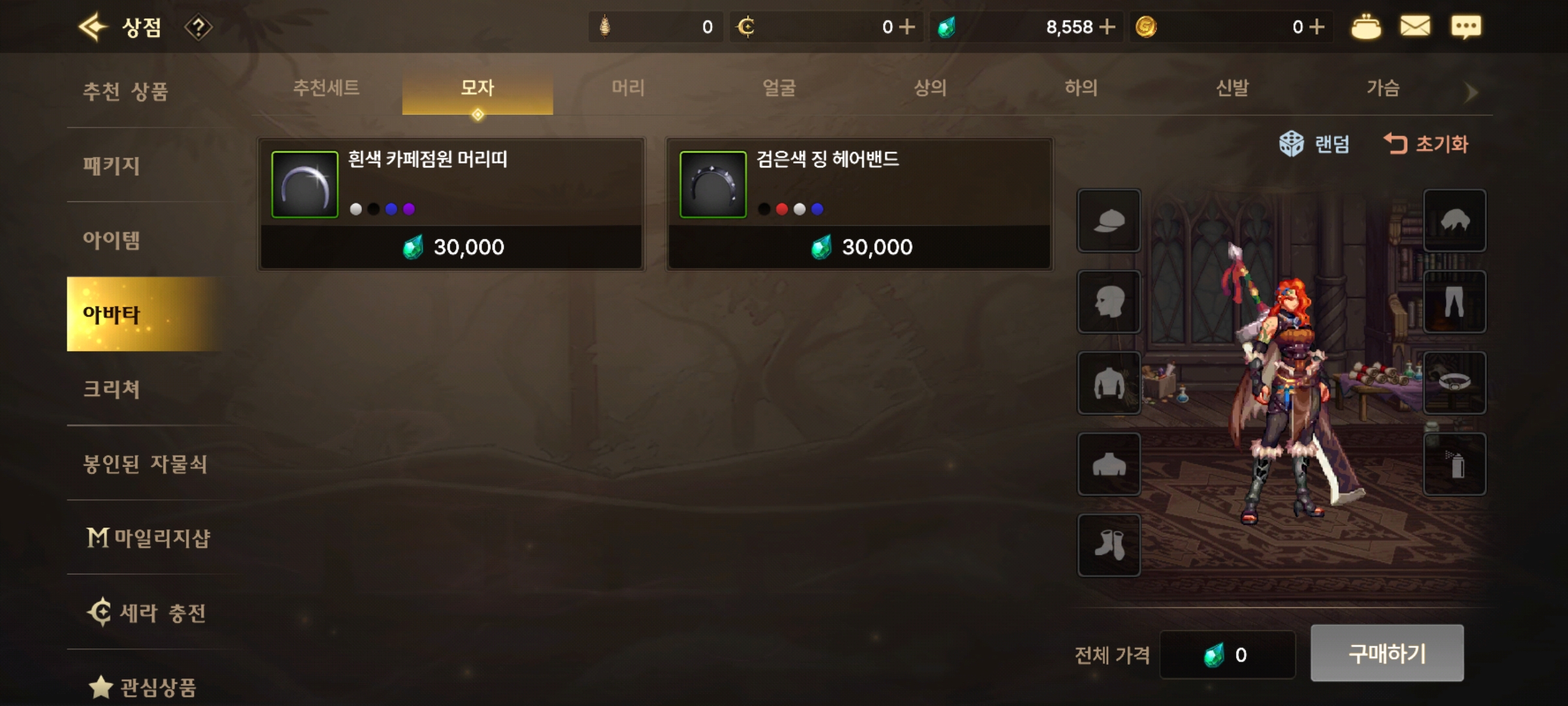Select the shoes slot boots icon
This screenshot has width=1568, height=706.
coord(1109,545)
